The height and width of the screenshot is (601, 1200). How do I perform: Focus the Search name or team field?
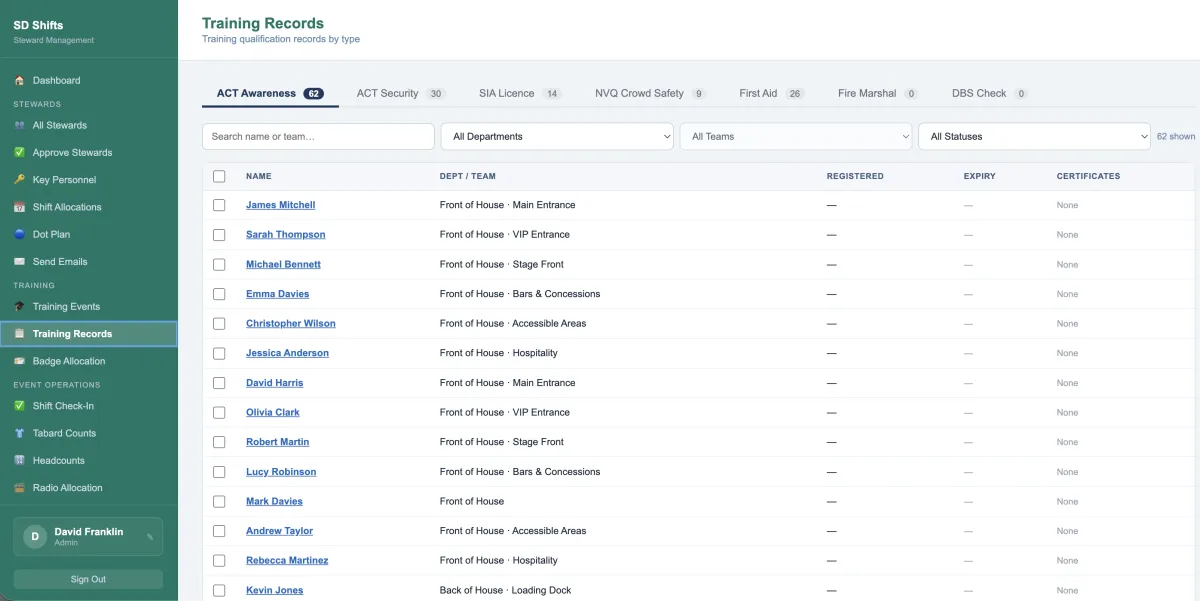pyautogui.click(x=318, y=137)
